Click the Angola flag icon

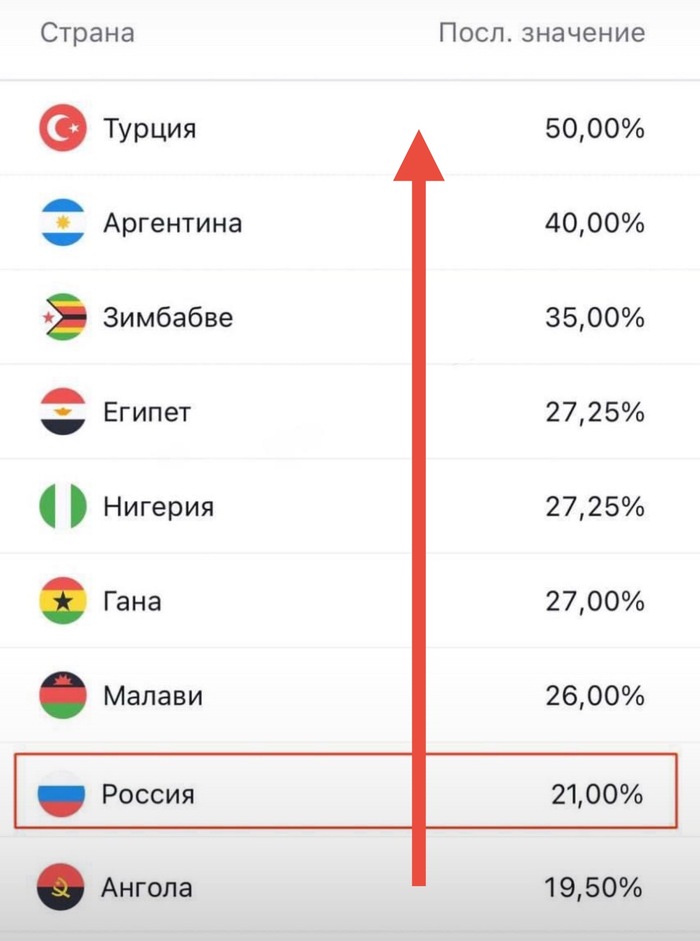point(63,886)
